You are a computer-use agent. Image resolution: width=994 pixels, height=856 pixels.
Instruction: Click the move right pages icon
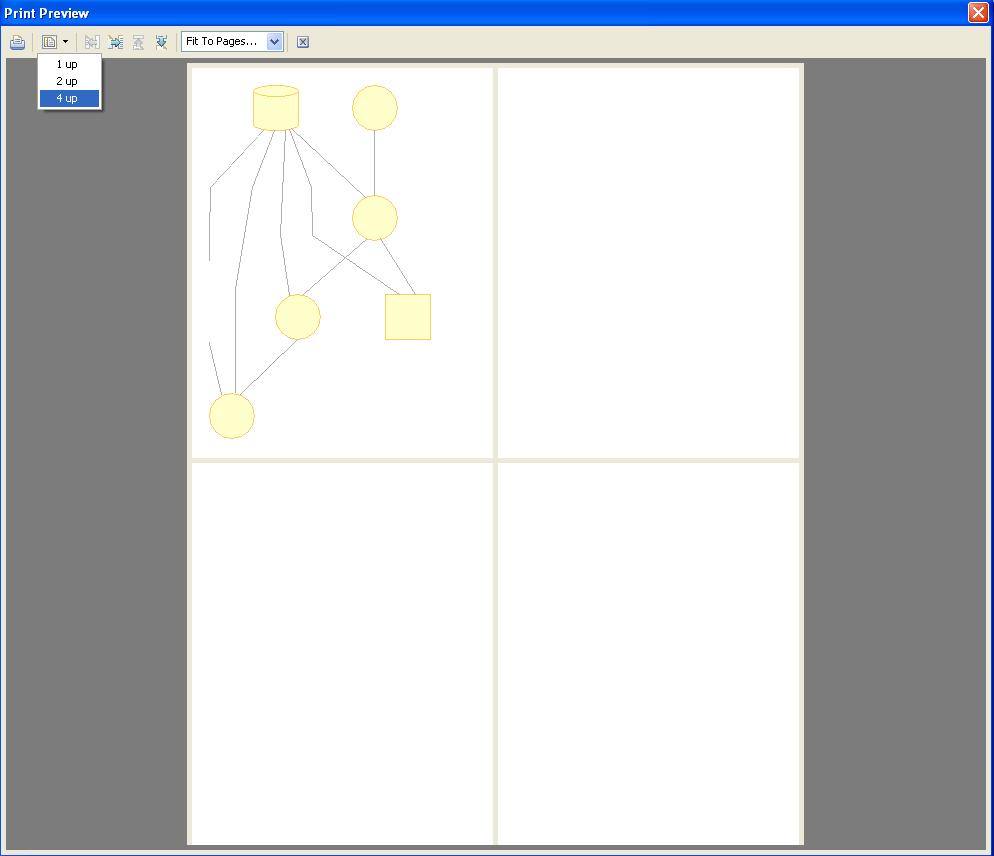coord(115,42)
